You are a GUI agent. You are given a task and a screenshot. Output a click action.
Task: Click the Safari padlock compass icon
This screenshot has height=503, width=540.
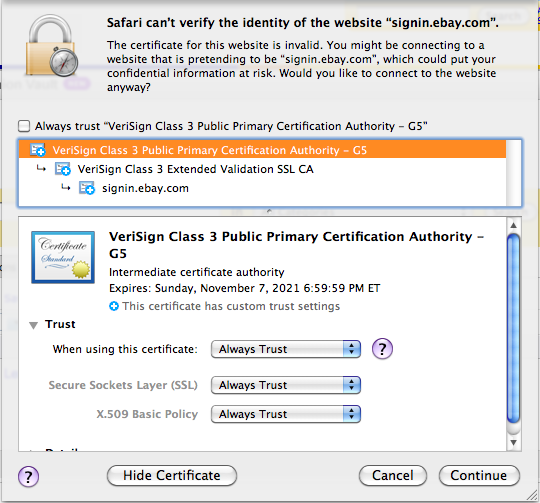[52, 45]
